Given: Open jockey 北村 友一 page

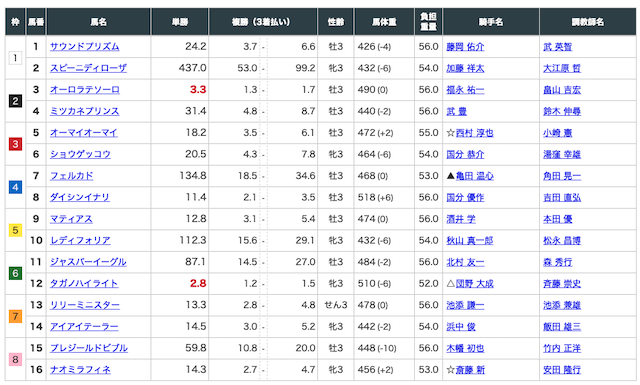Looking at the screenshot, I should click(x=465, y=262).
